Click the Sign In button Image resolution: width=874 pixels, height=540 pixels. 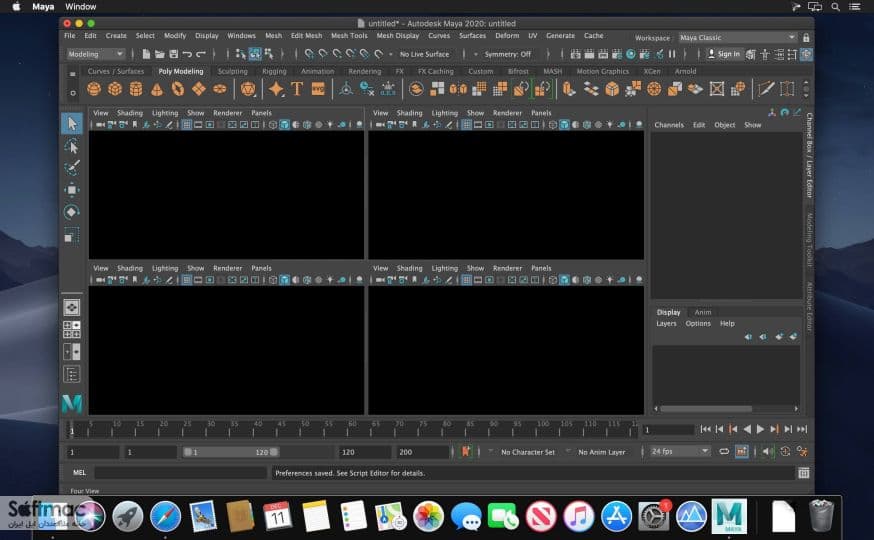[724, 54]
